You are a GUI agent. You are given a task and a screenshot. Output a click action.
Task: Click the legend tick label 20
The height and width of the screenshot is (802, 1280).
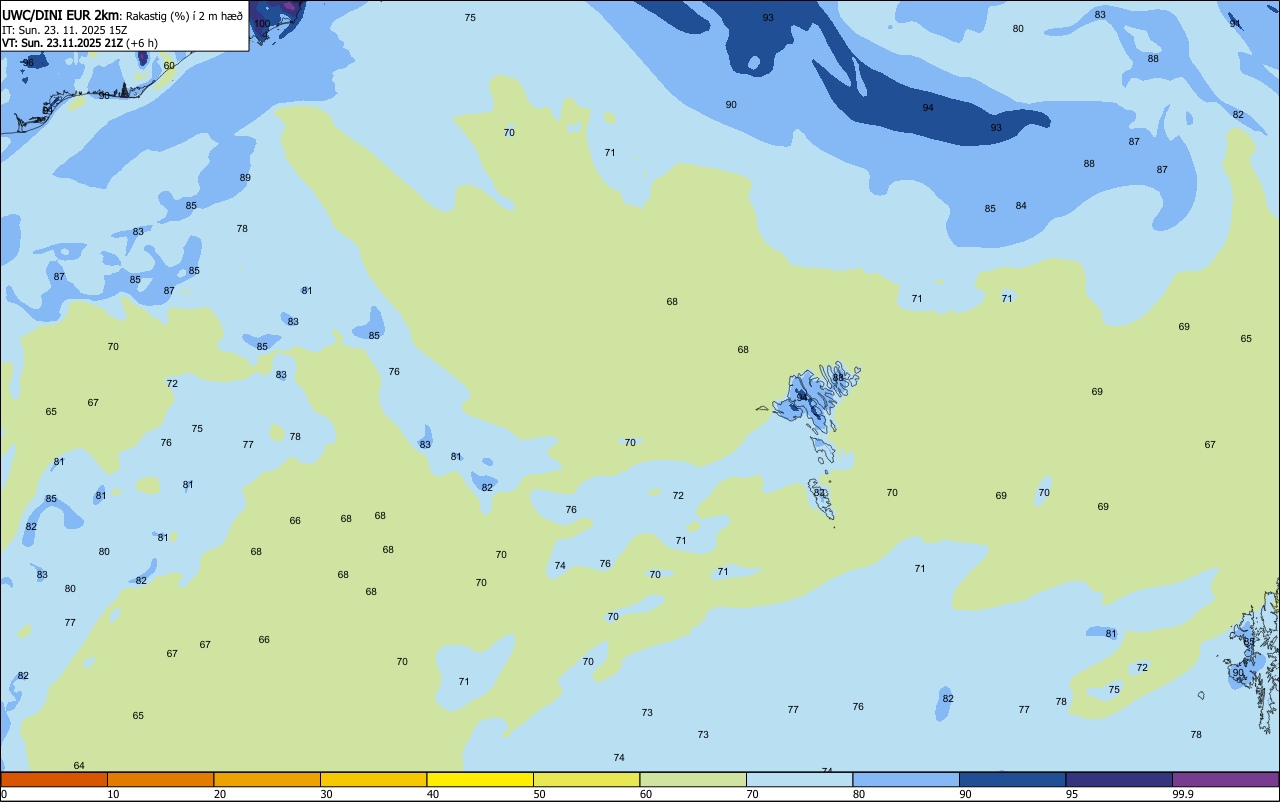click(x=220, y=794)
